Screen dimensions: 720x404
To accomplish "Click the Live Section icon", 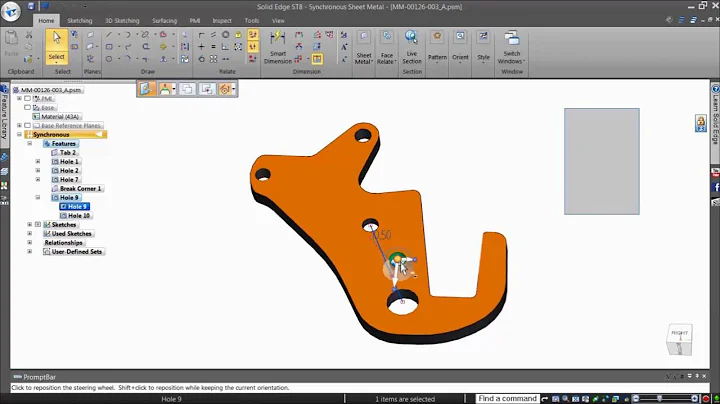I will pyautogui.click(x=411, y=38).
